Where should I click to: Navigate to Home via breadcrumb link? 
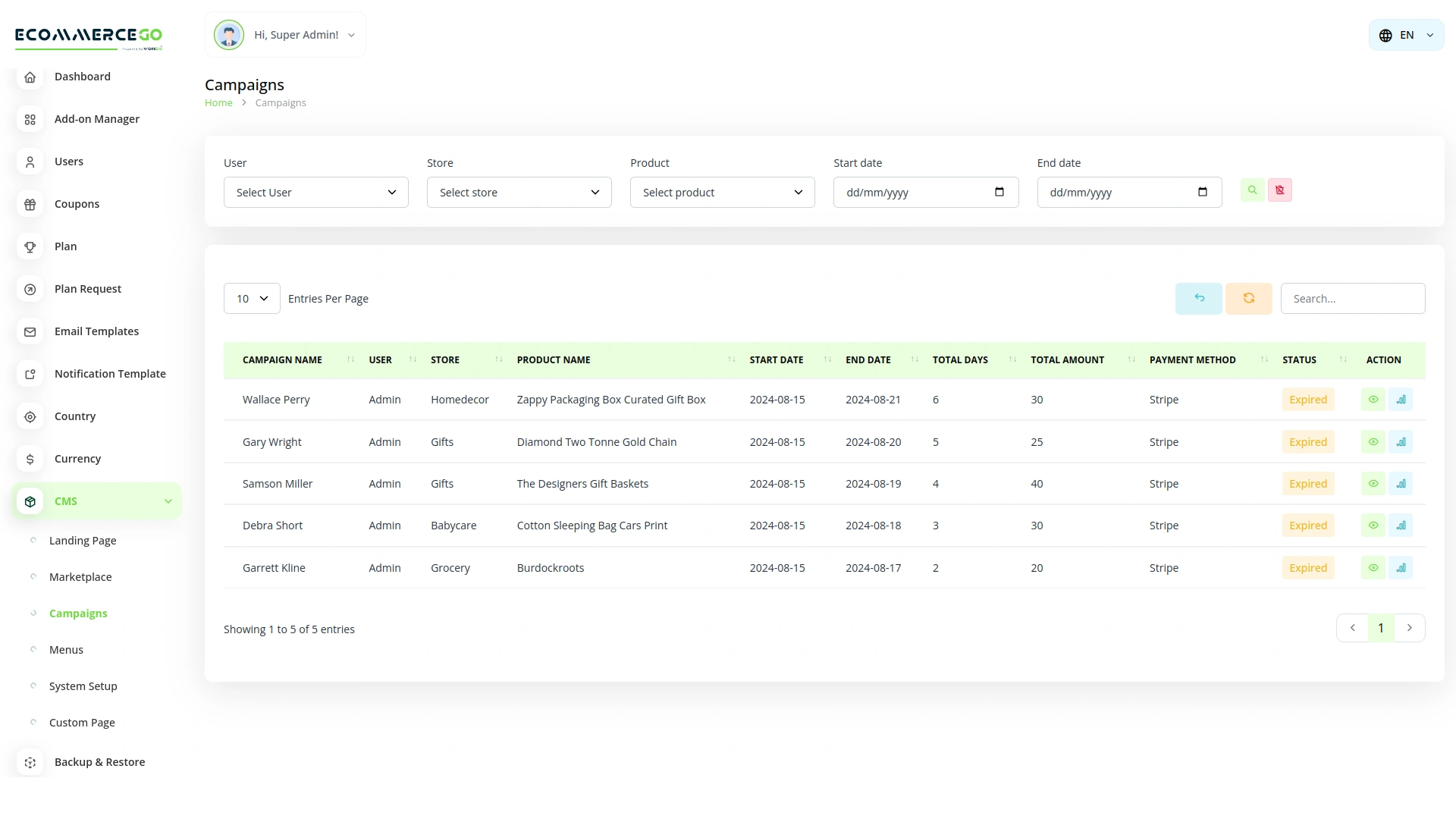[218, 102]
